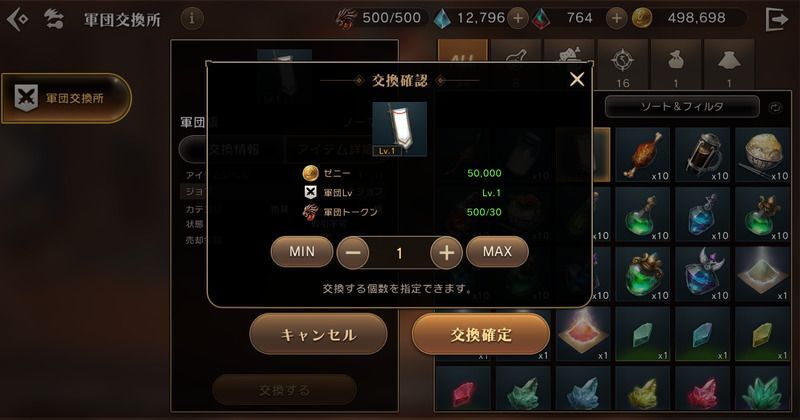Close the 交換確認 dialog

(x=577, y=79)
